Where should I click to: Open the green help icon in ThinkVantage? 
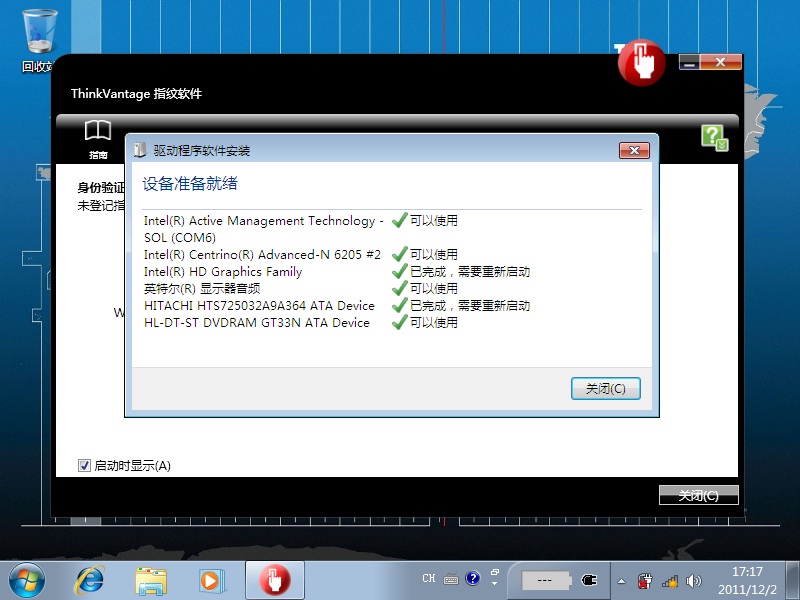[714, 138]
